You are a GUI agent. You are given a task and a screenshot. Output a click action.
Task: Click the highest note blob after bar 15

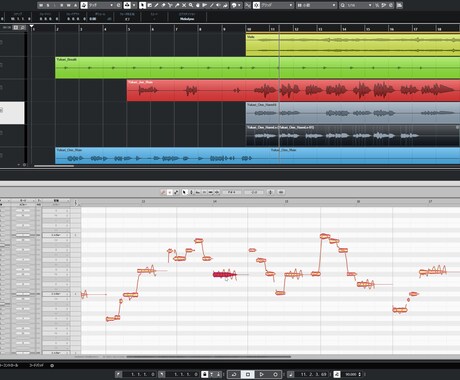tap(325, 236)
